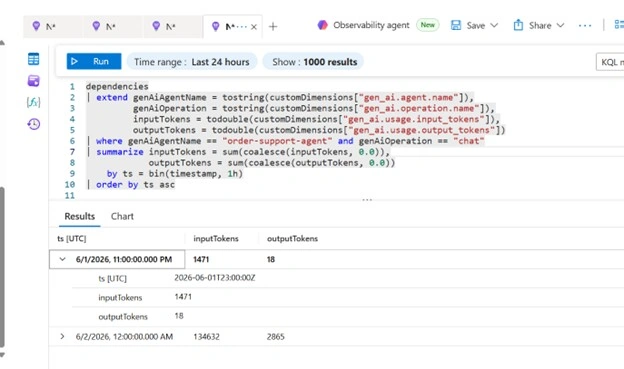Add a new query tab

tap(273, 27)
